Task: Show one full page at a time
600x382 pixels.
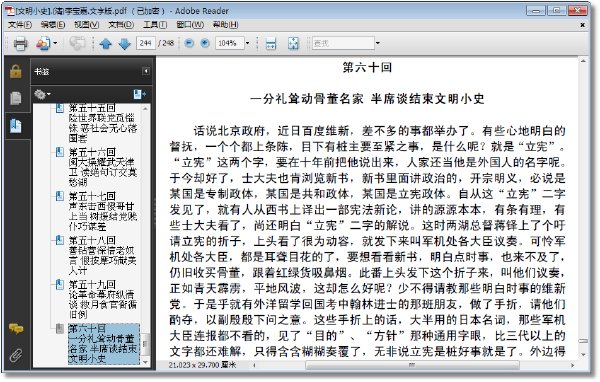Action: (293, 43)
